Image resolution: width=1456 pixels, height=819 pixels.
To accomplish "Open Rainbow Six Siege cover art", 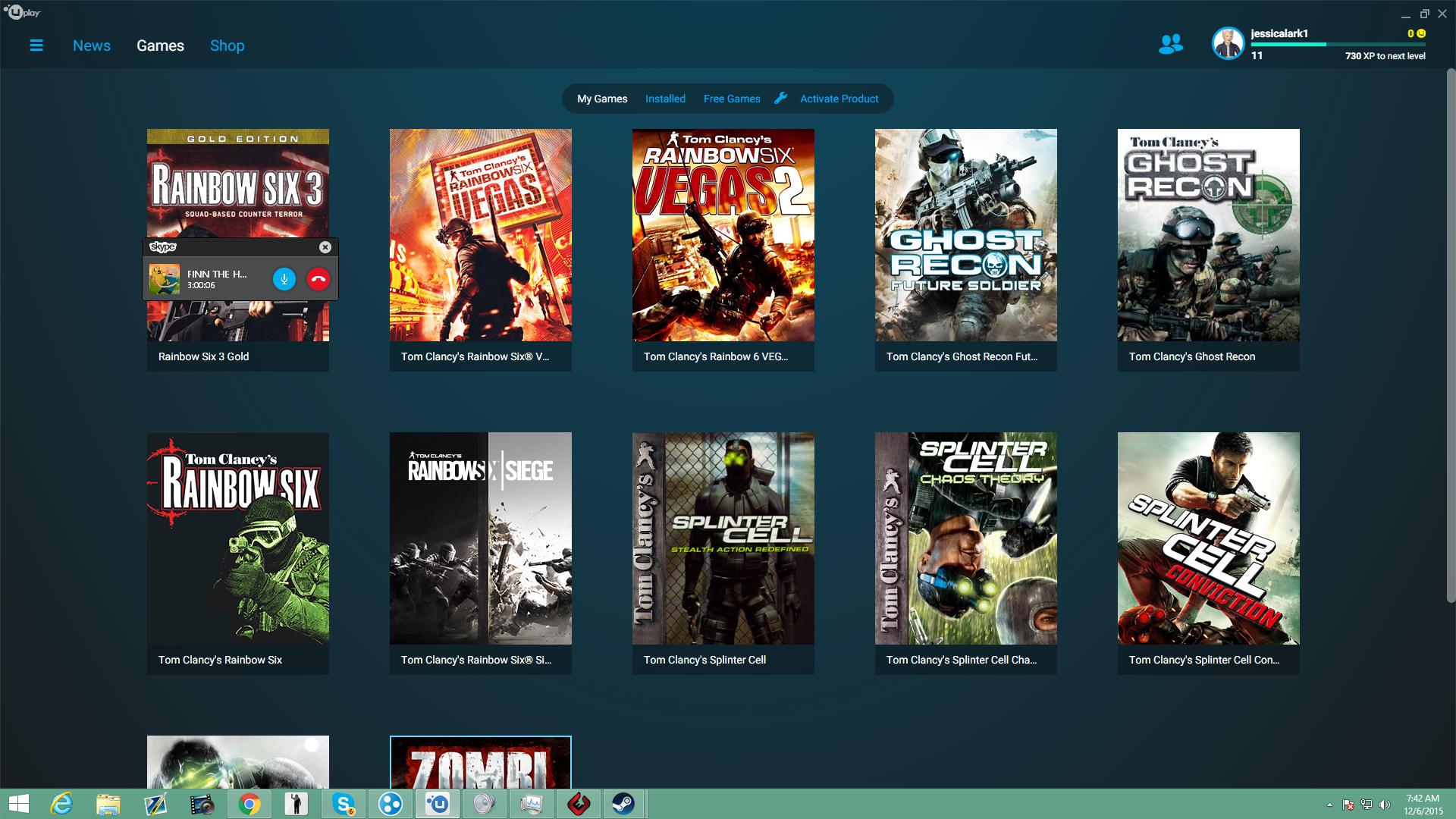I will click(481, 538).
